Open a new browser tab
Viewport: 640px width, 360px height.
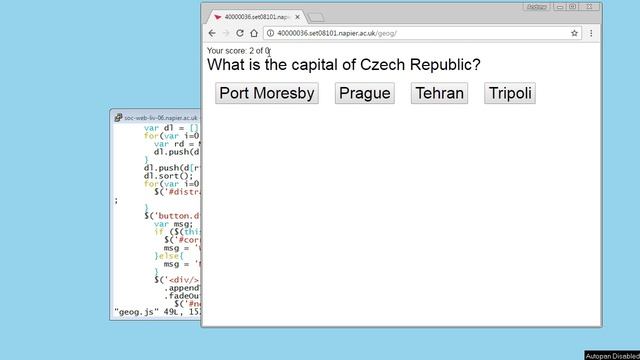click(x=316, y=17)
